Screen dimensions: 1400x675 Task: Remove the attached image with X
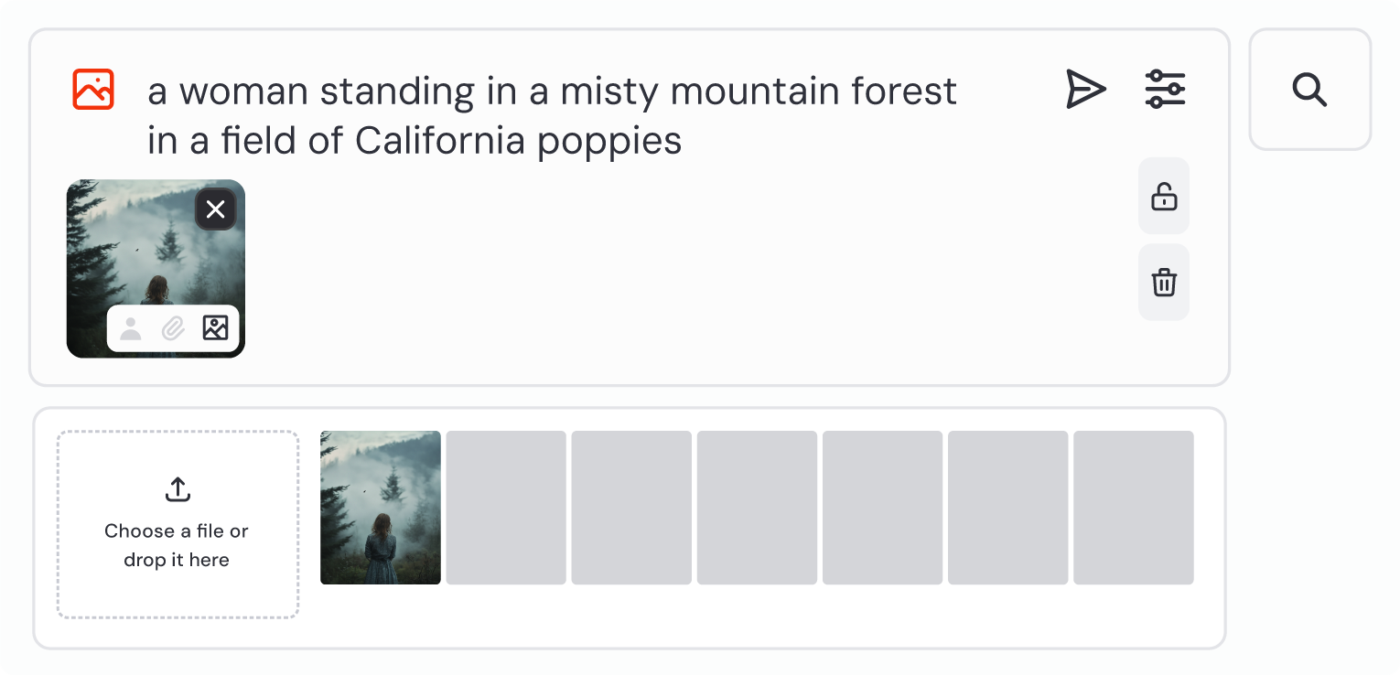(215, 210)
